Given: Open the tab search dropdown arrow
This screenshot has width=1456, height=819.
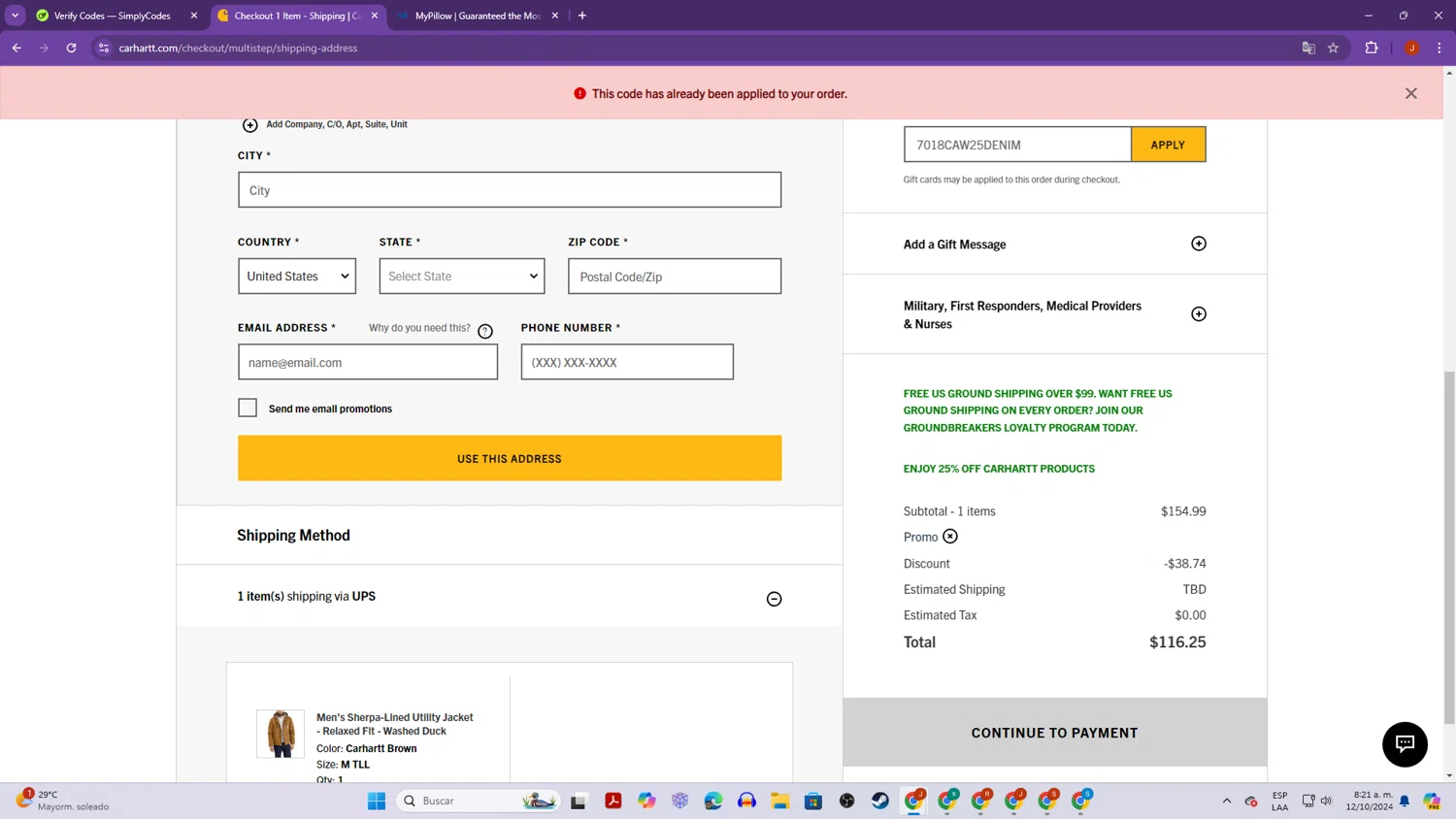Looking at the screenshot, I should tap(15, 16).
